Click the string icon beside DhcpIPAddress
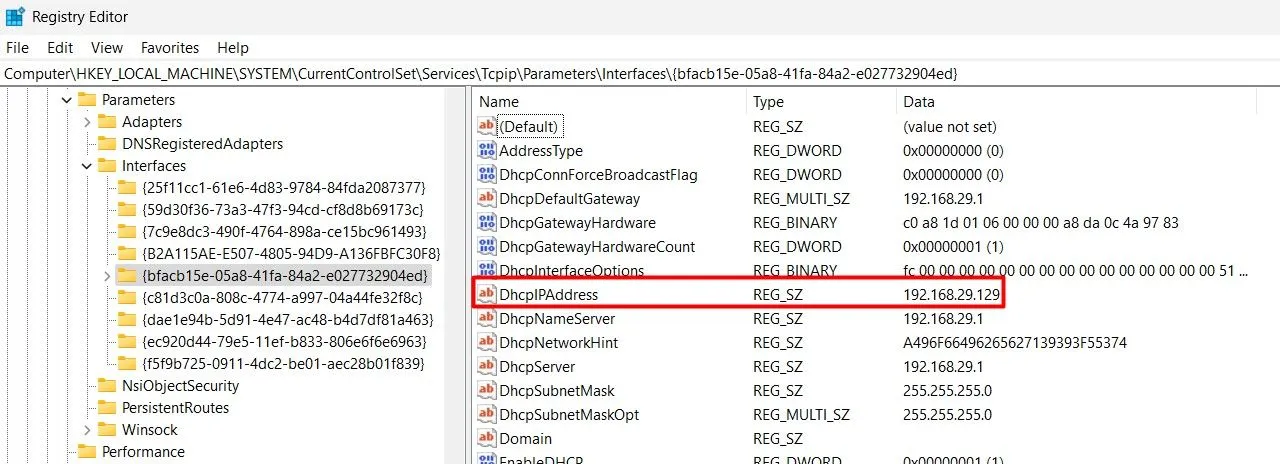This screenshot has width=1280, height=464. point(487,294)
